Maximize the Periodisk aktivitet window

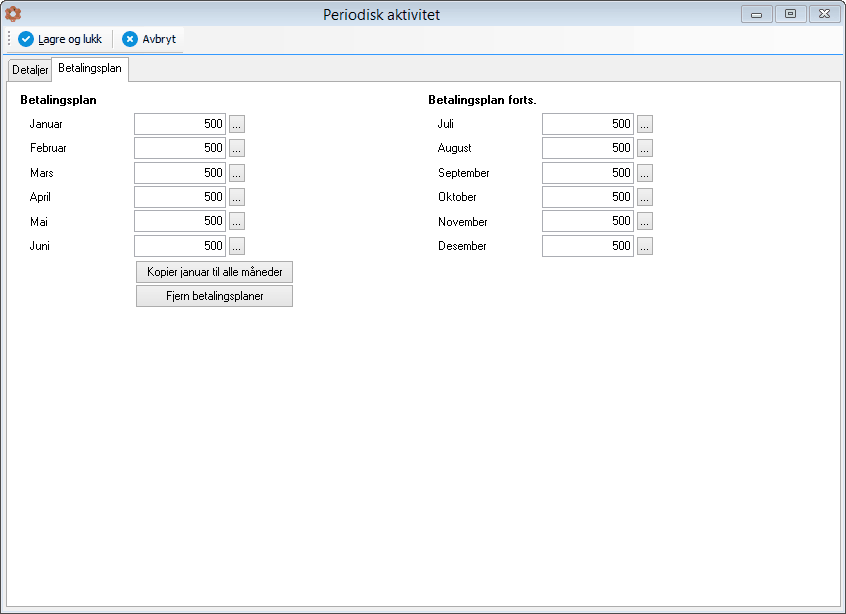pos(790,14)
